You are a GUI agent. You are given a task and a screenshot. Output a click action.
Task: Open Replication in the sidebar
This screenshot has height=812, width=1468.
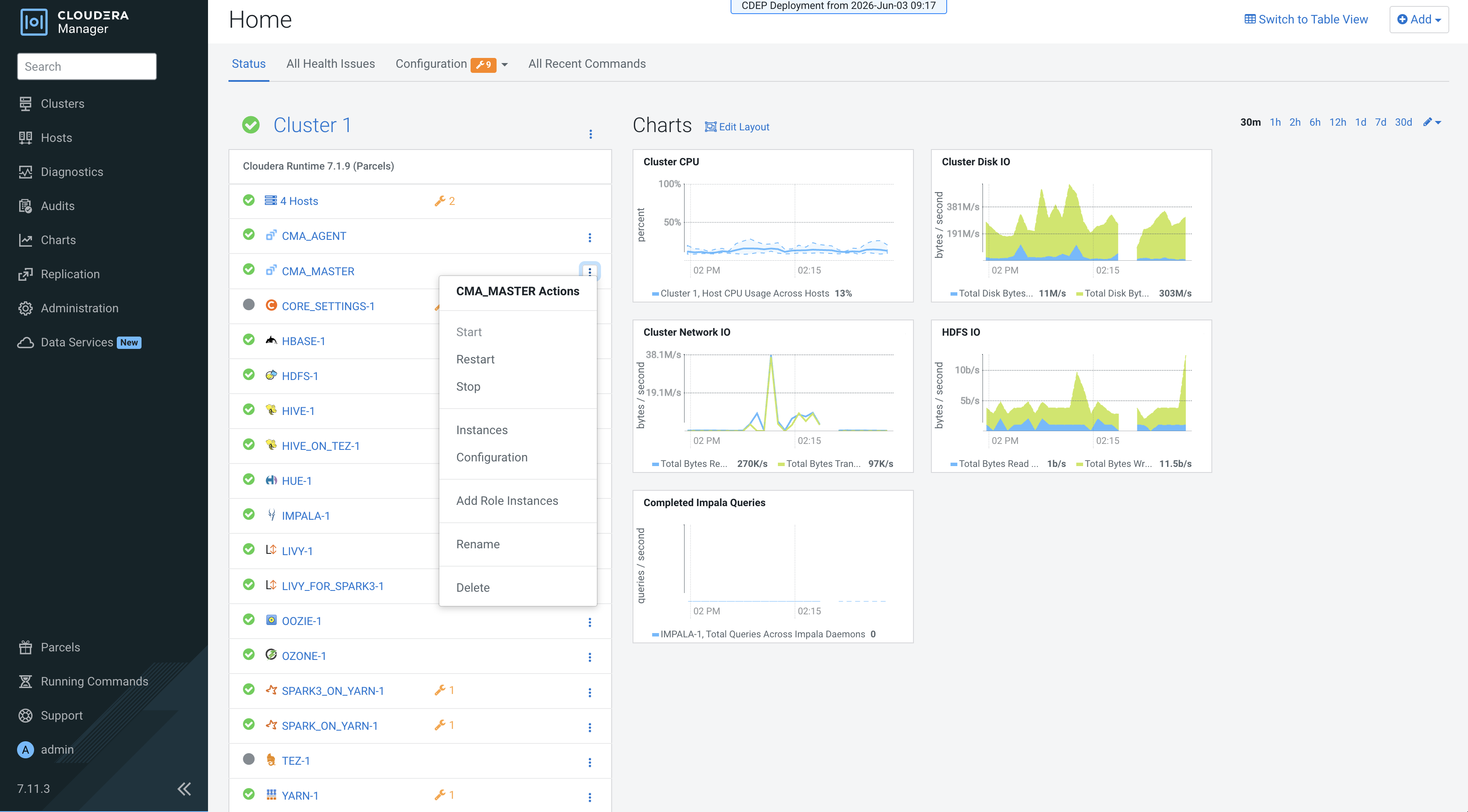(x=70, y=274)
